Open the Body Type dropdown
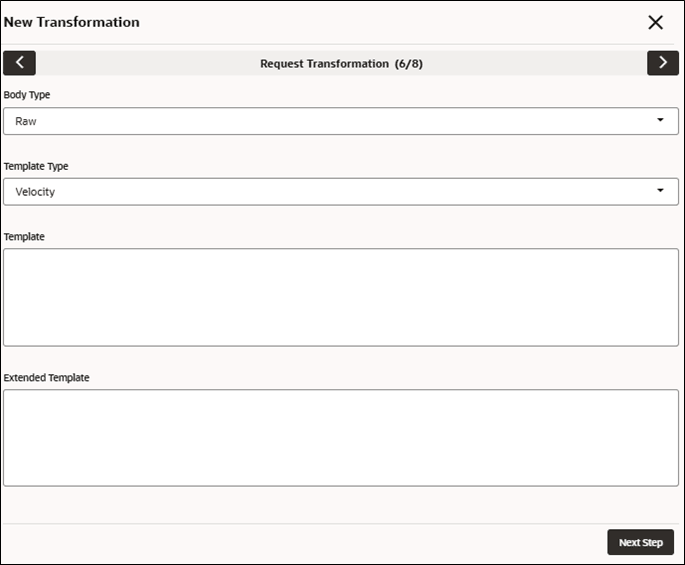The height and width of the screenshot is (565, 685). point(341,121)
